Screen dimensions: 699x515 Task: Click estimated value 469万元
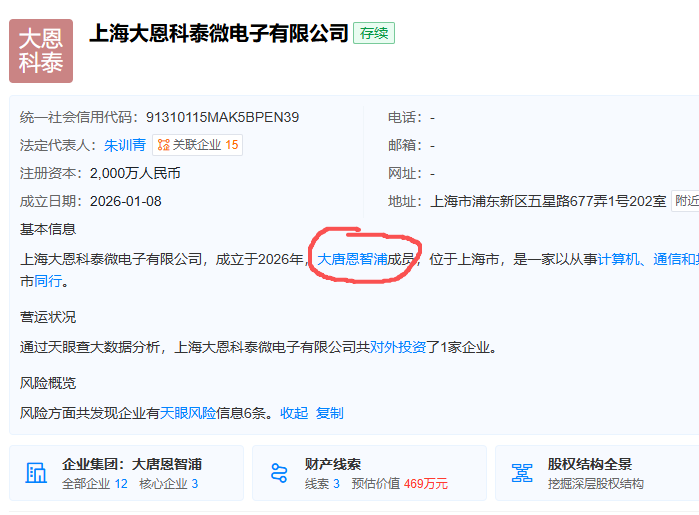[426, 484]
